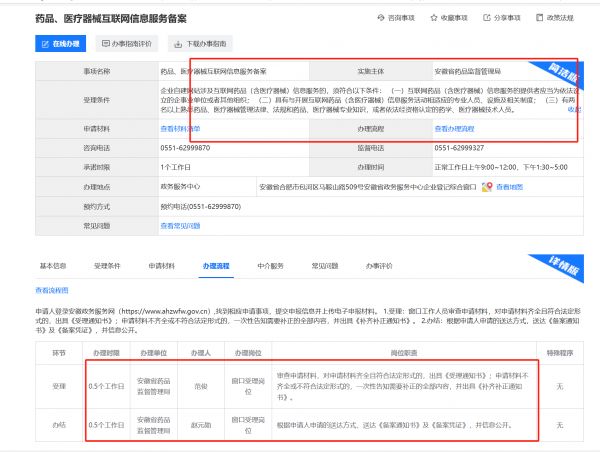Click 无 in the 受理 row
Viewport: 600px width, 452px height.
tap(560, 386)
